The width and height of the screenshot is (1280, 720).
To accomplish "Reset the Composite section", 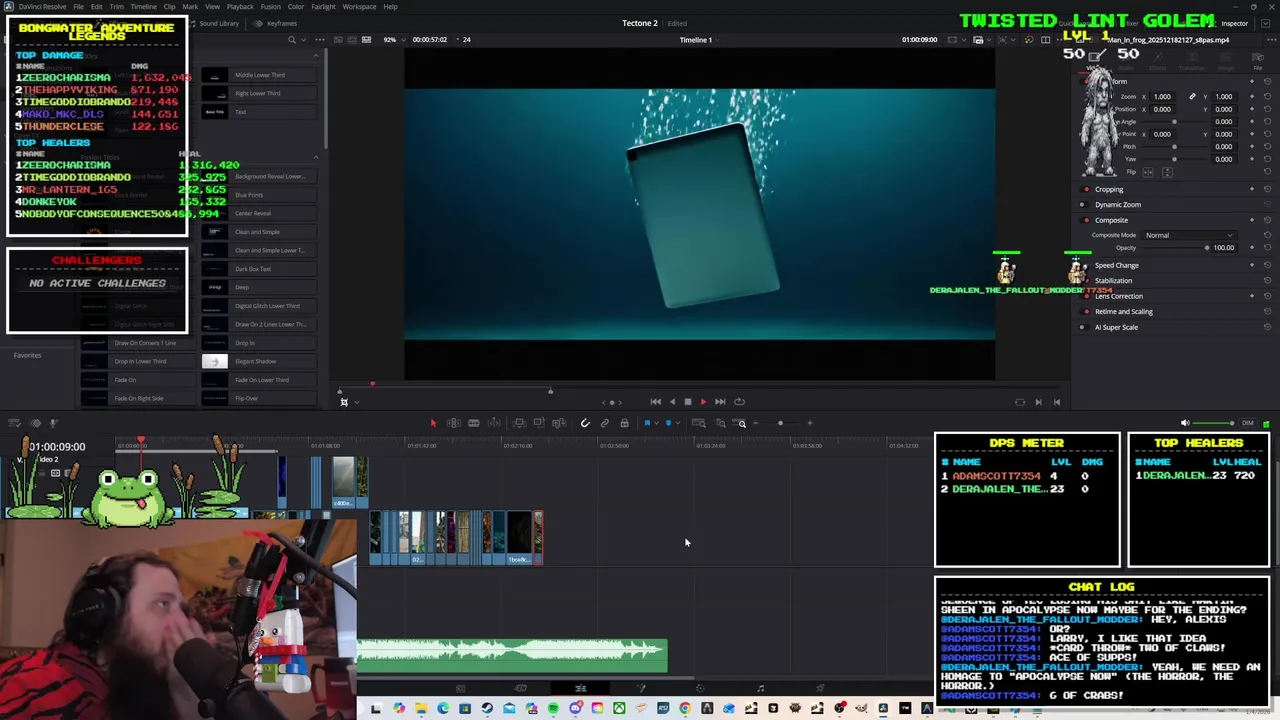I will tap(1267, 220).
